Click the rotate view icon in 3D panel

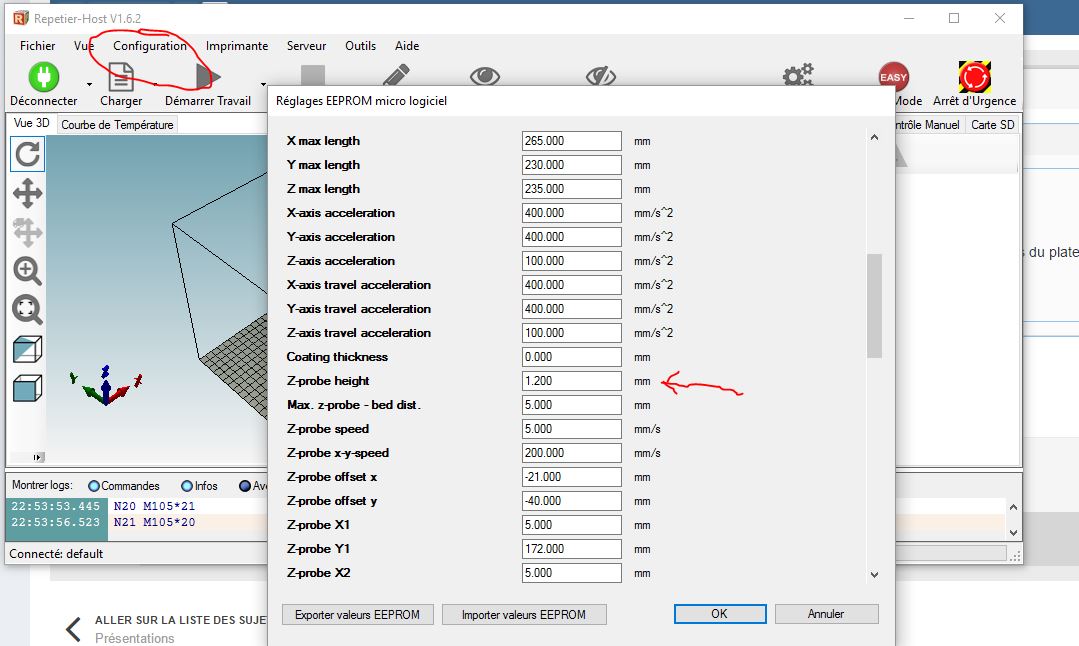[28, 154]
